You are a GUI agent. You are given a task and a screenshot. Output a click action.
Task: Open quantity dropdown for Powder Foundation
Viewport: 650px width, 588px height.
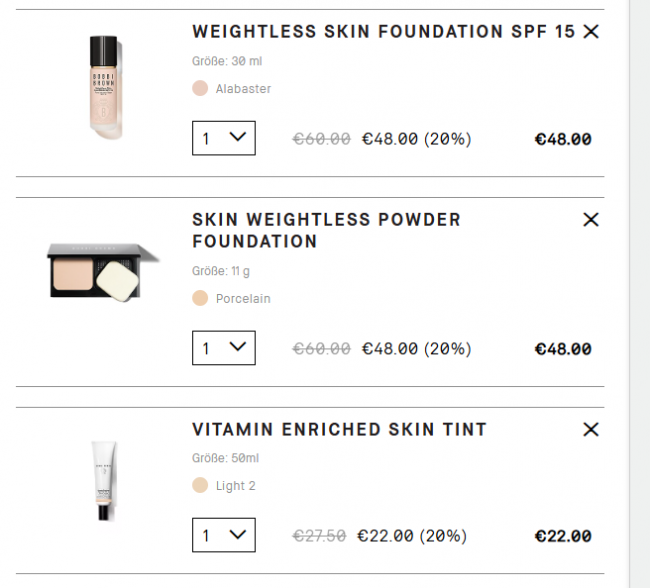point(224,348)
